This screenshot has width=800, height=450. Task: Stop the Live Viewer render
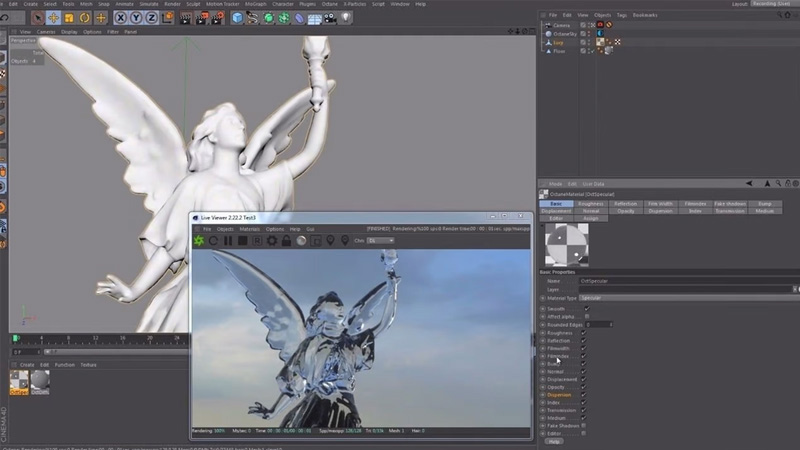click(243, 241)
